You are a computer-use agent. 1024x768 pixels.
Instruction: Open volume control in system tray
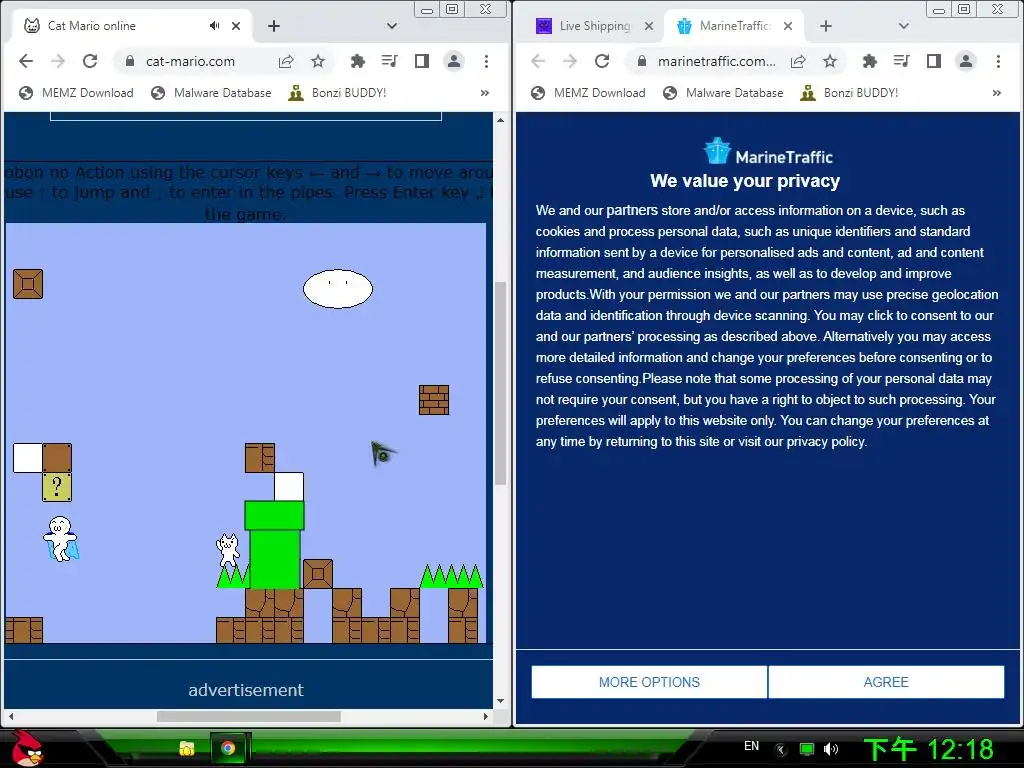(831, 749)
